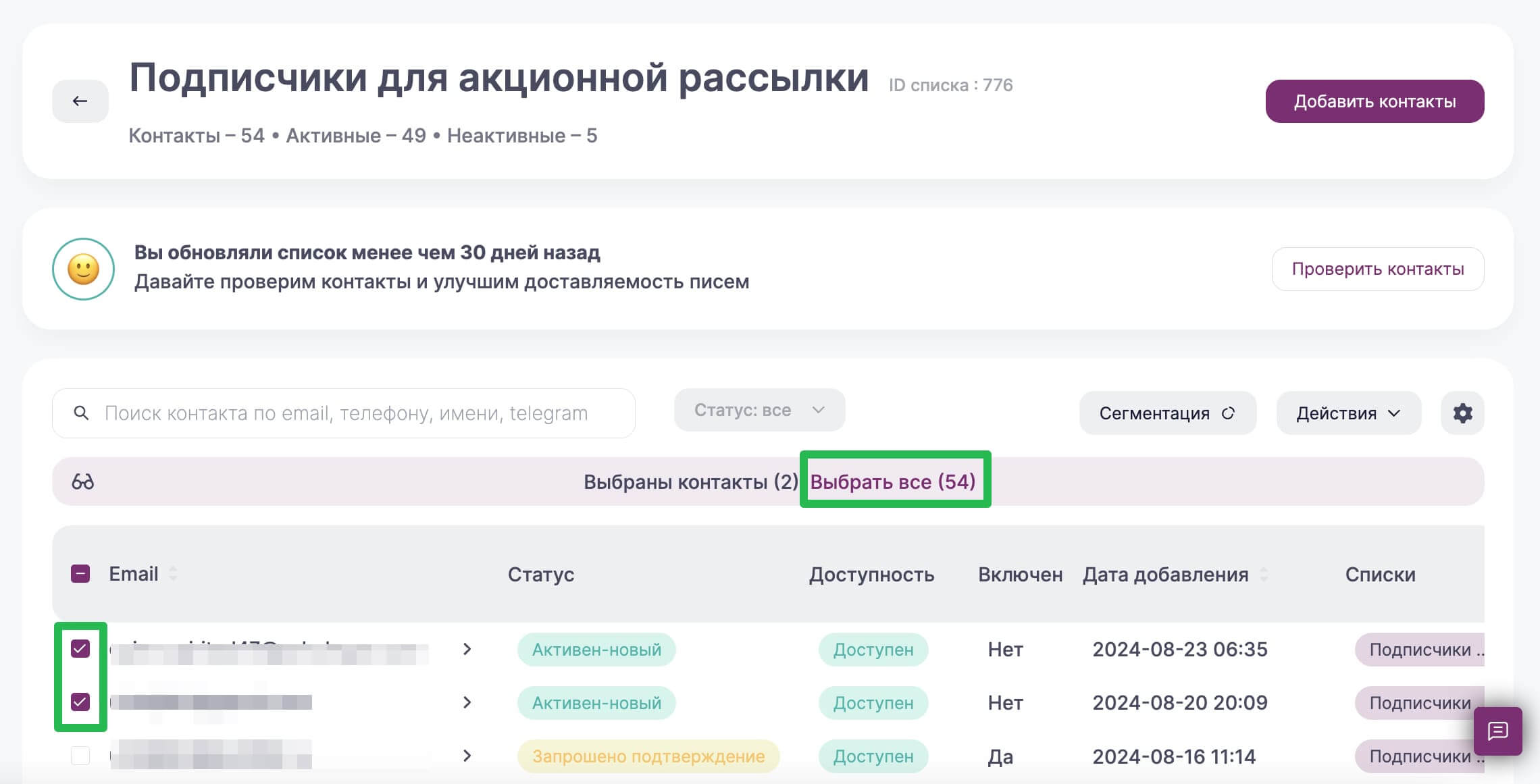
Task: Open Сегментация button
Action: click(x=1167, y=413)
